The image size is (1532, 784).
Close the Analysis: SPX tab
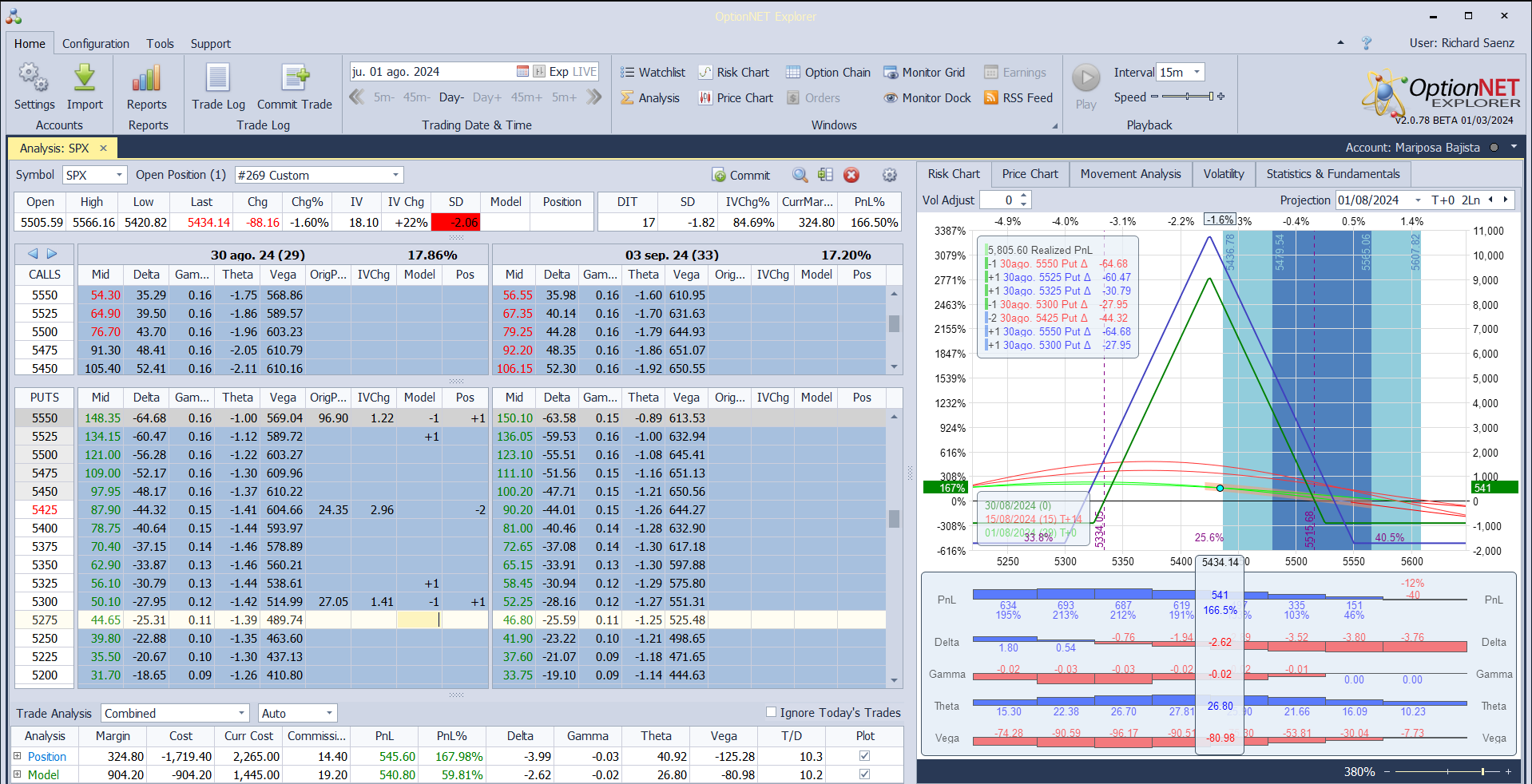[x=103, y=148]
